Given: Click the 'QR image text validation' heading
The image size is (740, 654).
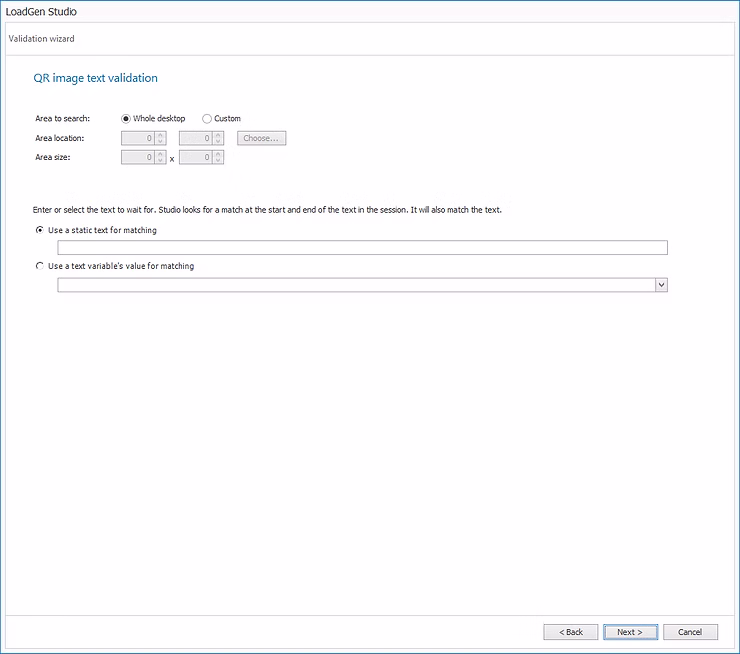Looking at the screenshot, I should click(95, 78).
